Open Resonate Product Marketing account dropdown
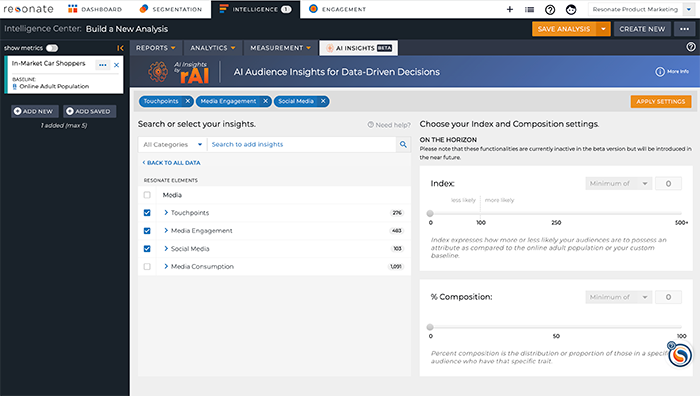 point(641,9)
